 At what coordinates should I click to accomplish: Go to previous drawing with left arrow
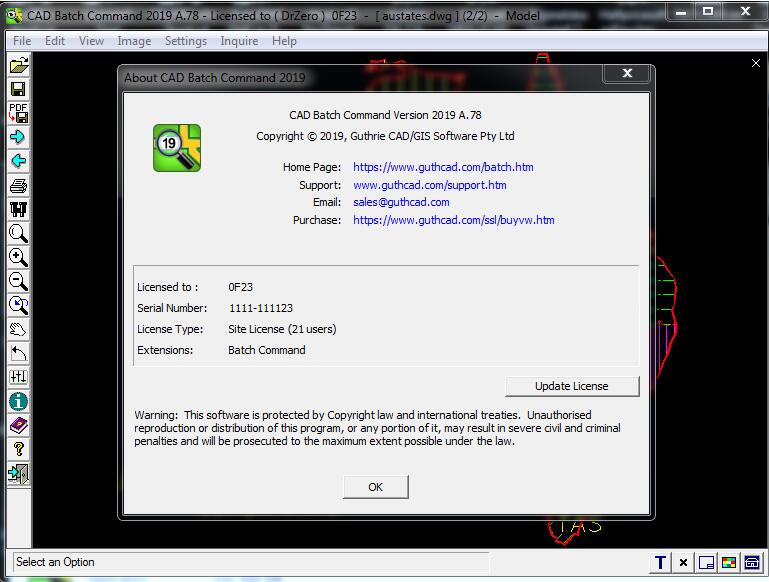pyautogui.click(x=19, y=161)
